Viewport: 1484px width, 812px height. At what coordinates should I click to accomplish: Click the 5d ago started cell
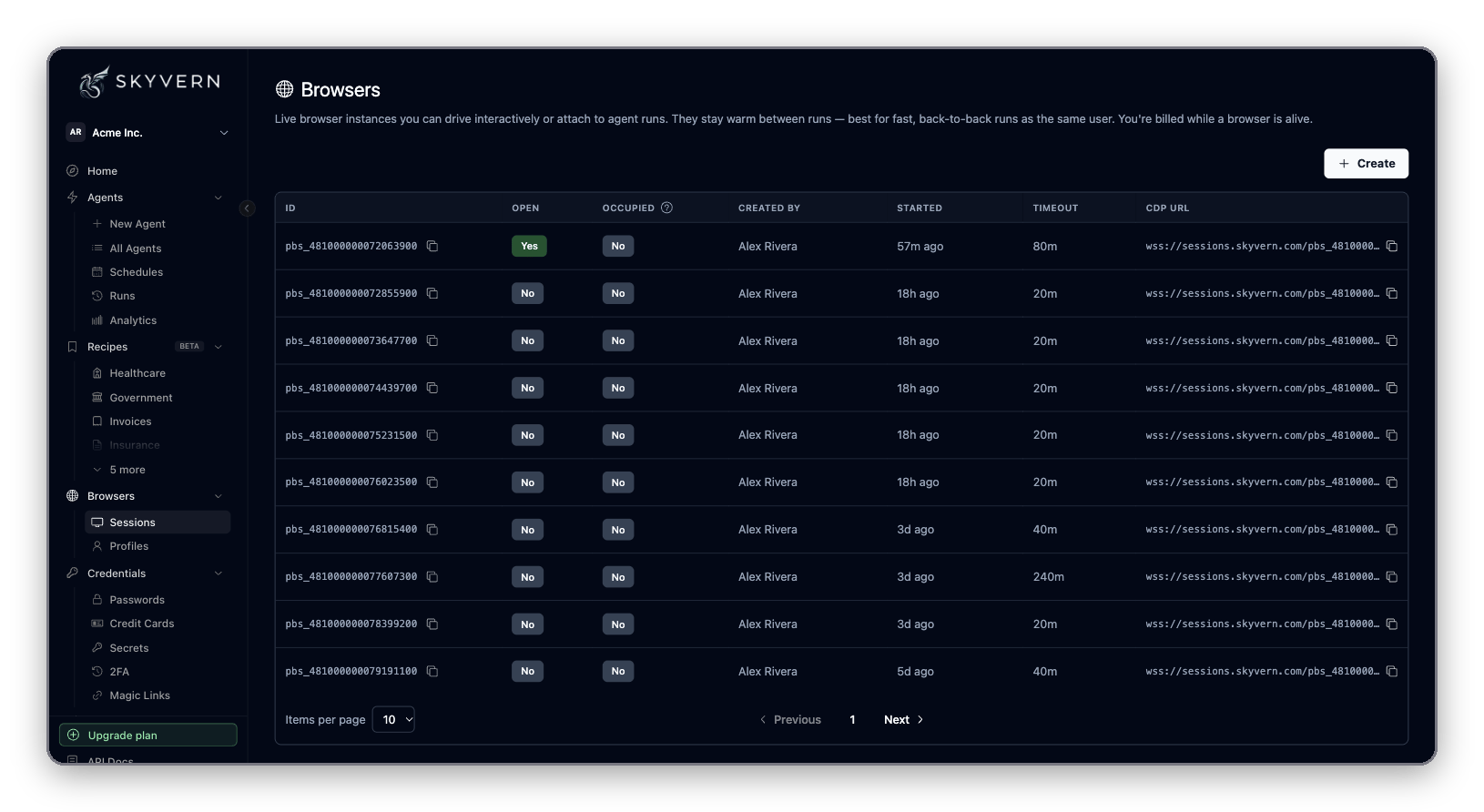click(x=915, y=672)
